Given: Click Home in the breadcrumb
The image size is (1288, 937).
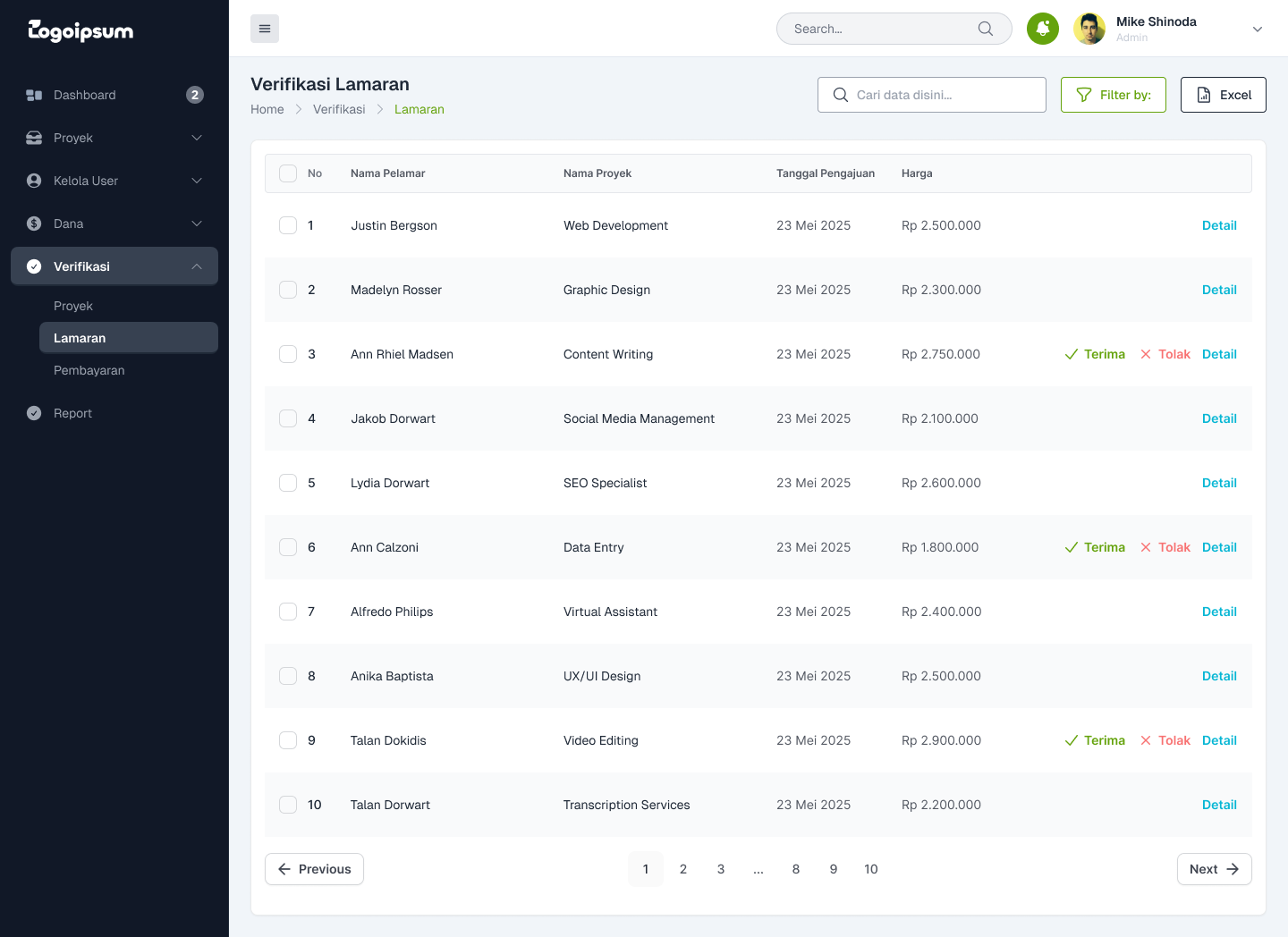Looking at the screenshot, I should click(267, 109).
